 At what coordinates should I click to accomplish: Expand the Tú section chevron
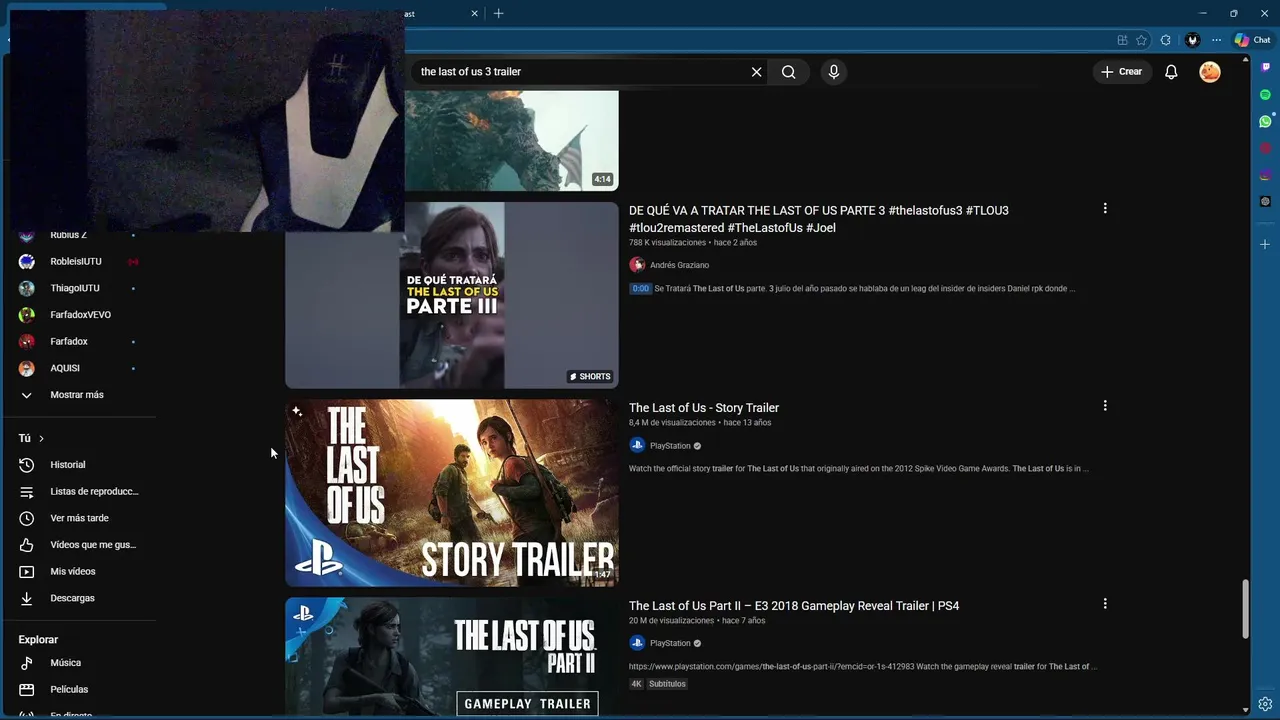pos(41,439)
